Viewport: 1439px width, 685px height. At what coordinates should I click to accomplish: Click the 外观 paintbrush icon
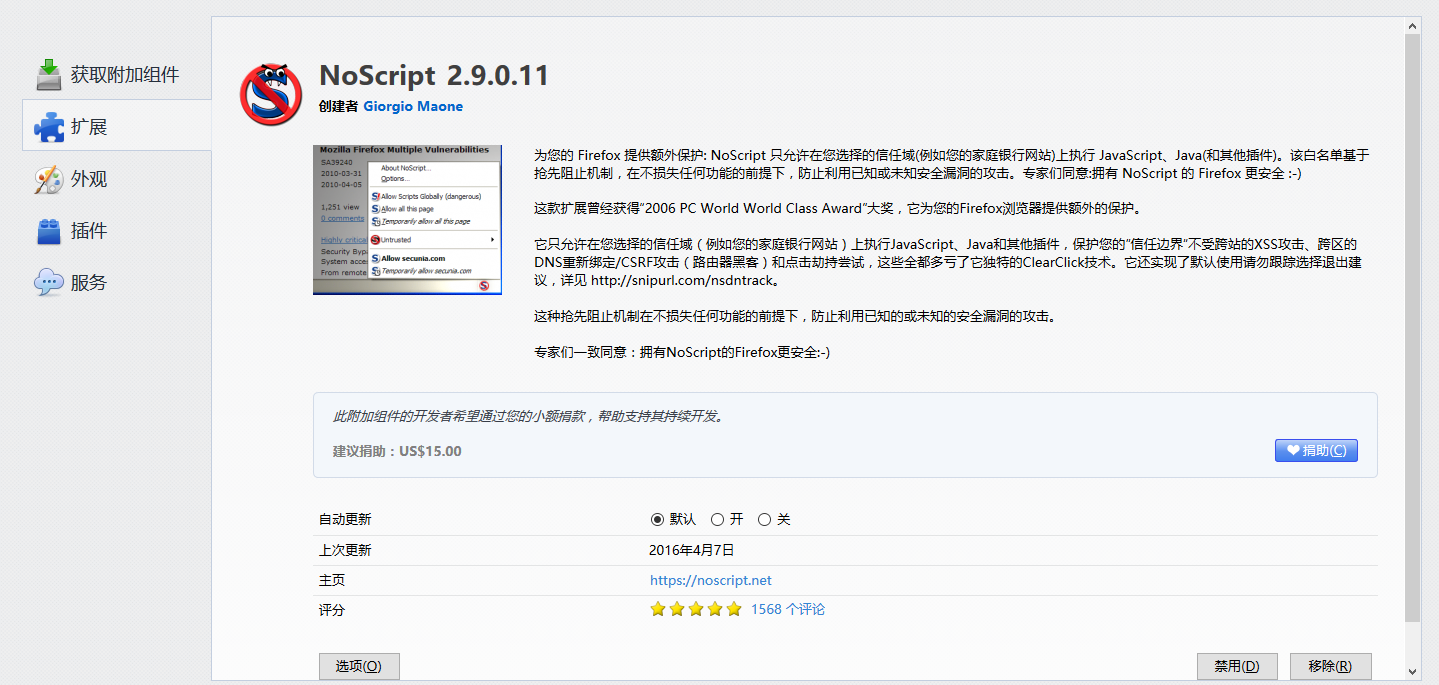(49, 179)
